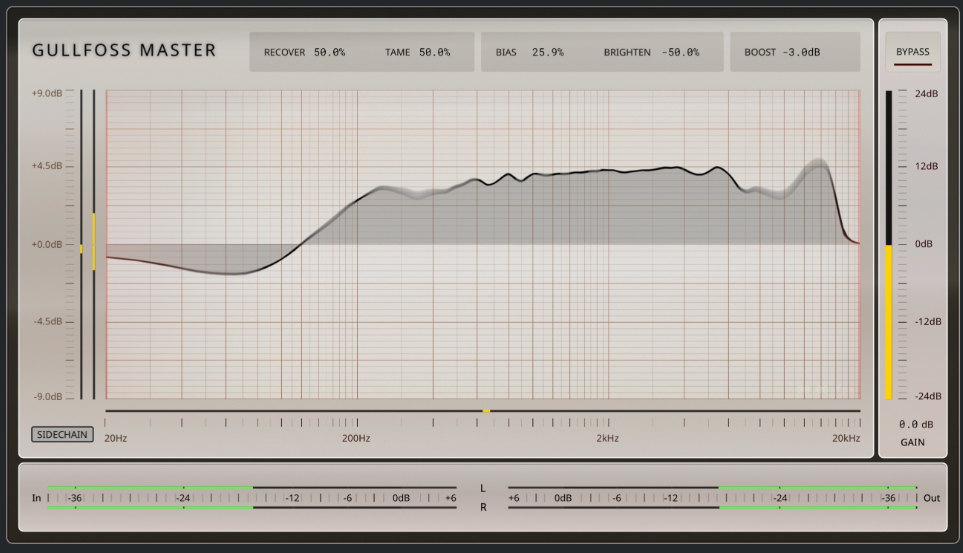Click the 12dB gain scale label
The height and width of the screenshot is (553, 963).
click(x=926, y=166)
